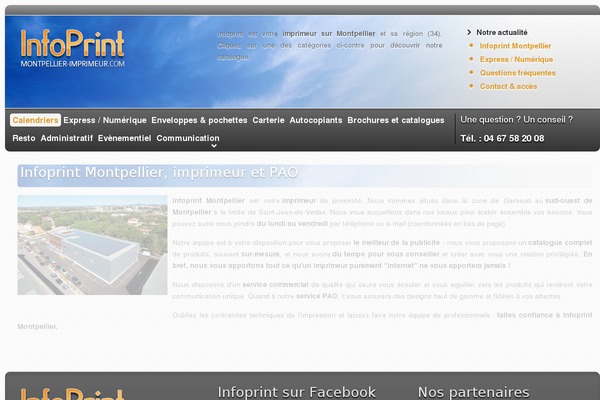The height and width of the screenshot is (400, 600).
Task: Open the Autocopiants category
Action: pyautogui.click(x=316, y=120)
